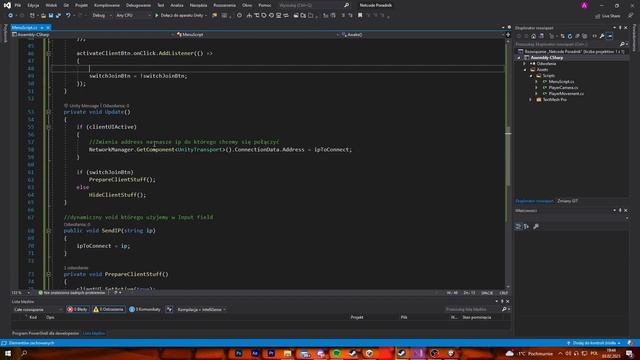The height and width of the screenshot is (360, 640).
Task: Open the Debug configuration dropdown
Action: click(102, 16)
